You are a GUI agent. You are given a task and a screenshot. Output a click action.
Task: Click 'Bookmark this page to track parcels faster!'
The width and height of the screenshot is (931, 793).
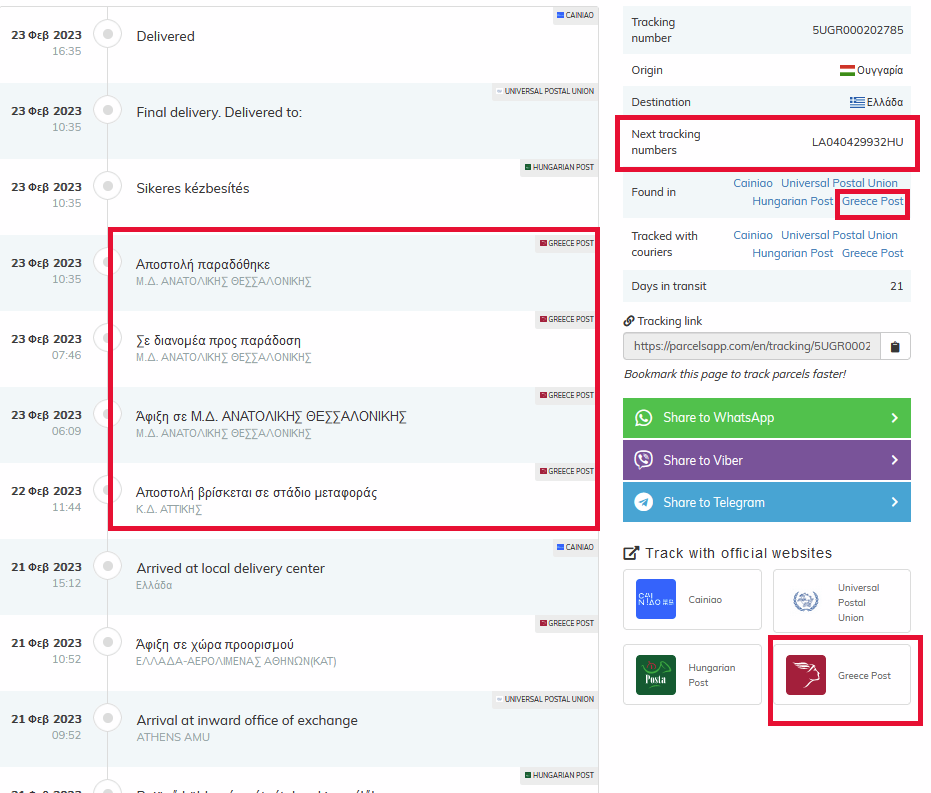(735, 375)
